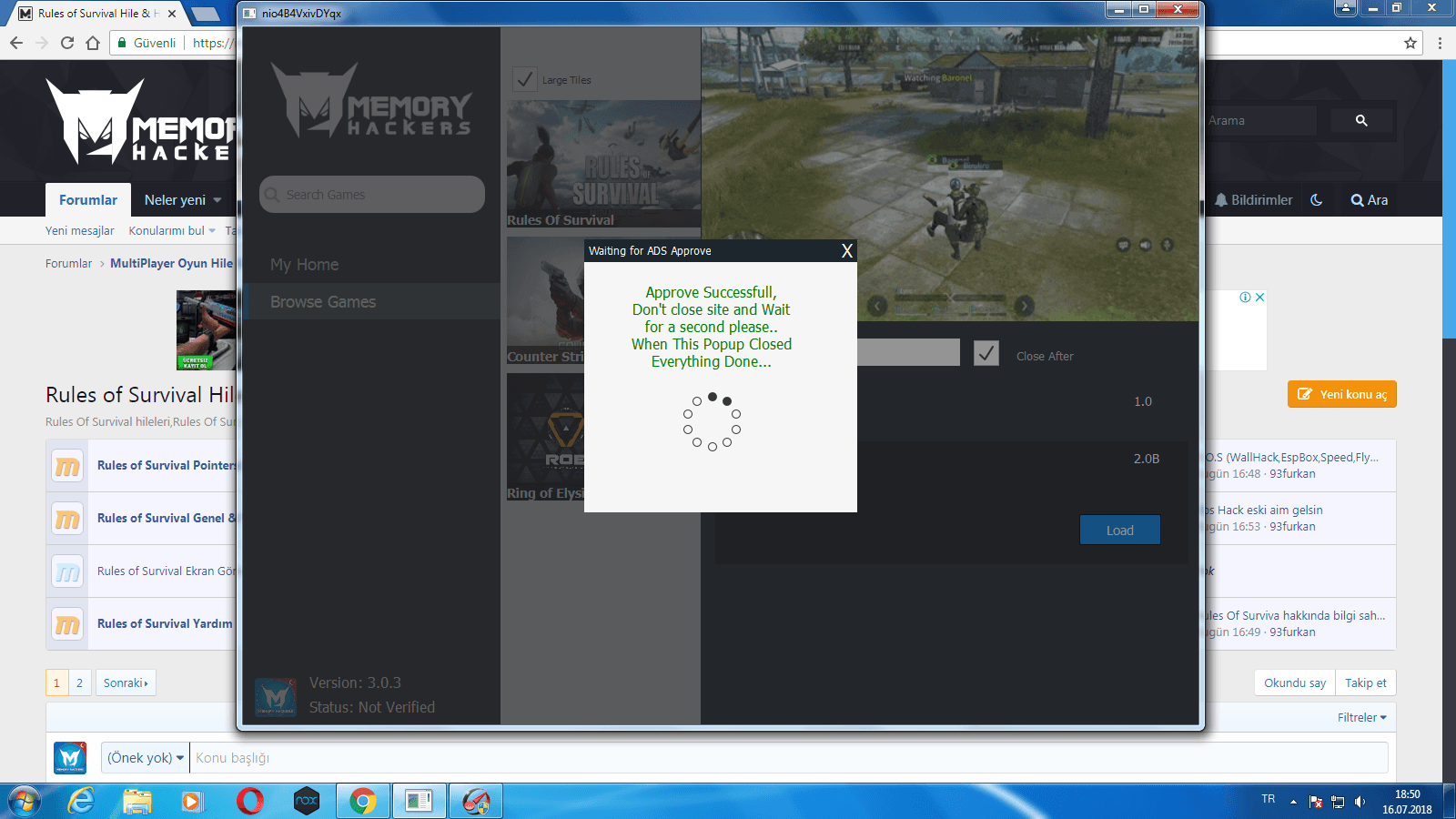Screen dimensions: 1456x819
Task: Open the Rules of Survival Yardım forum
Action: 165,623
